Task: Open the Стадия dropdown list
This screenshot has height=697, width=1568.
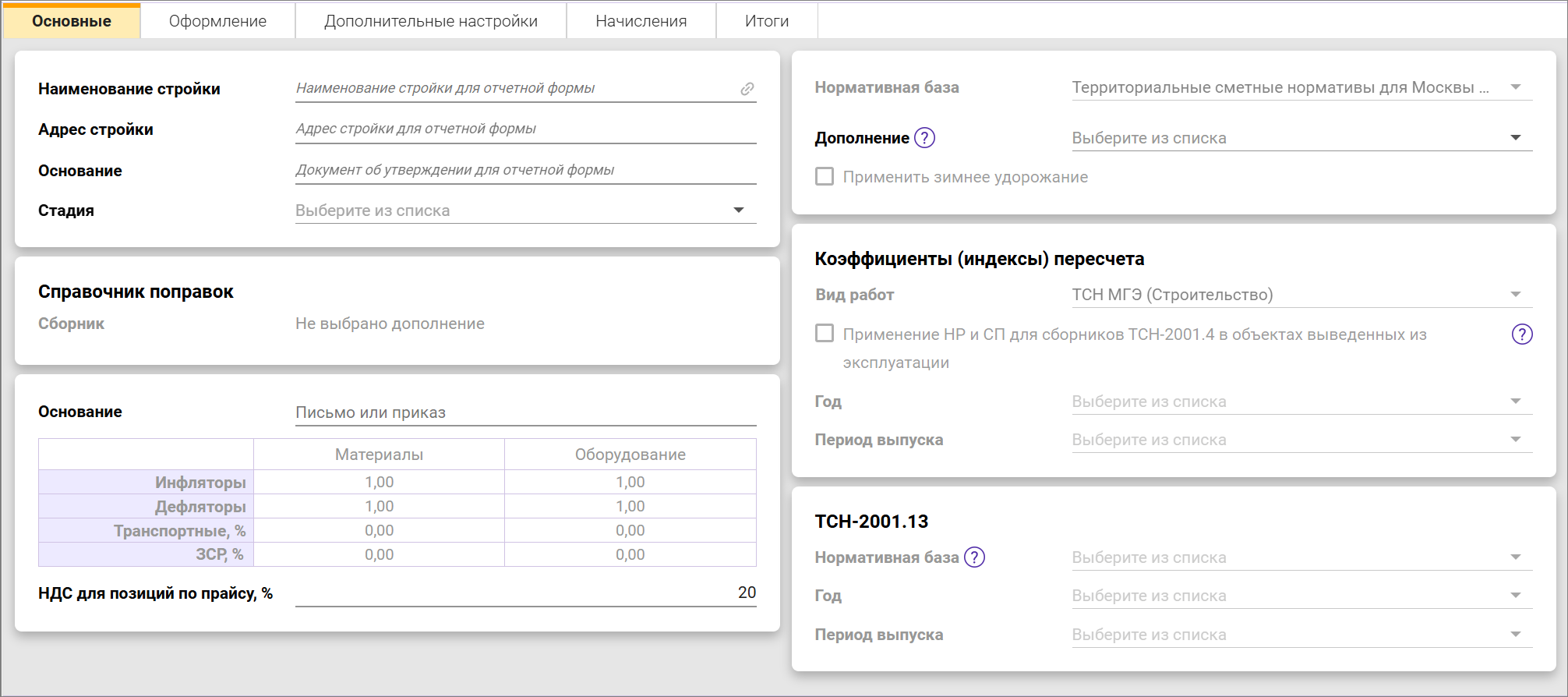Action: 738,211
